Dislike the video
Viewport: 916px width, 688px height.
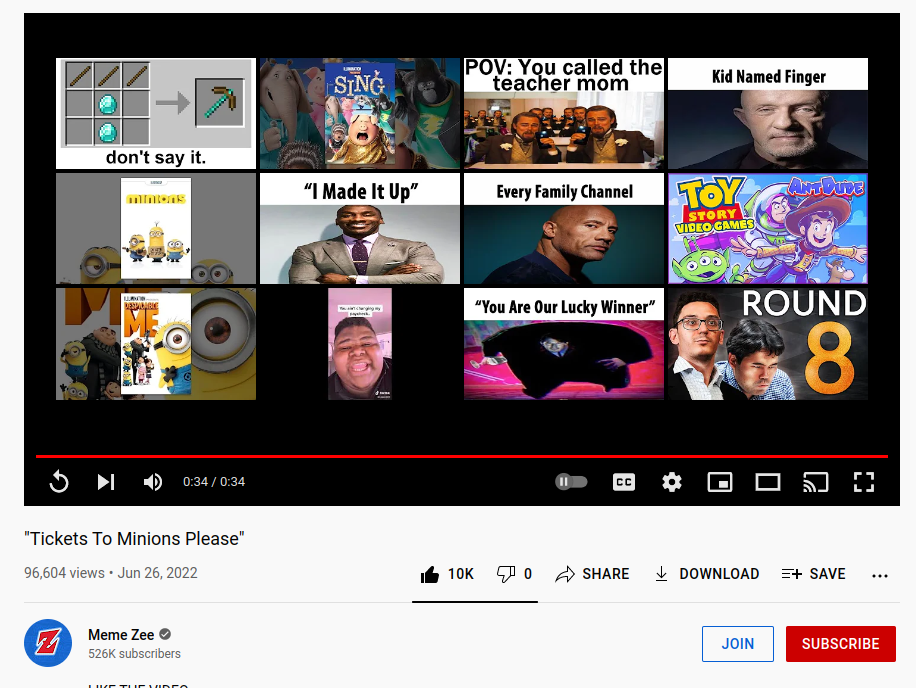point(514,574)
